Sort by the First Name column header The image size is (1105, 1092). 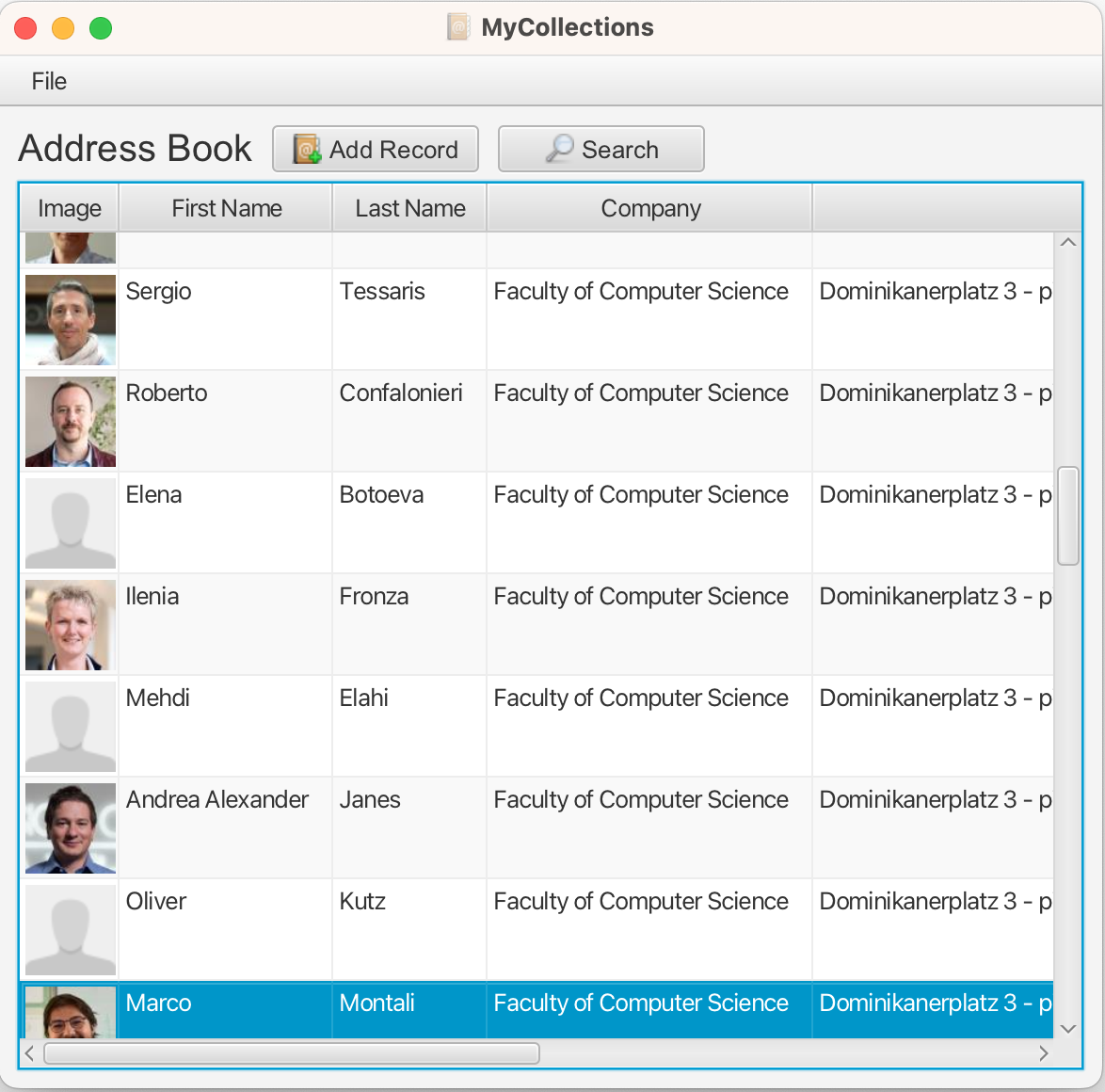(226, 209)
